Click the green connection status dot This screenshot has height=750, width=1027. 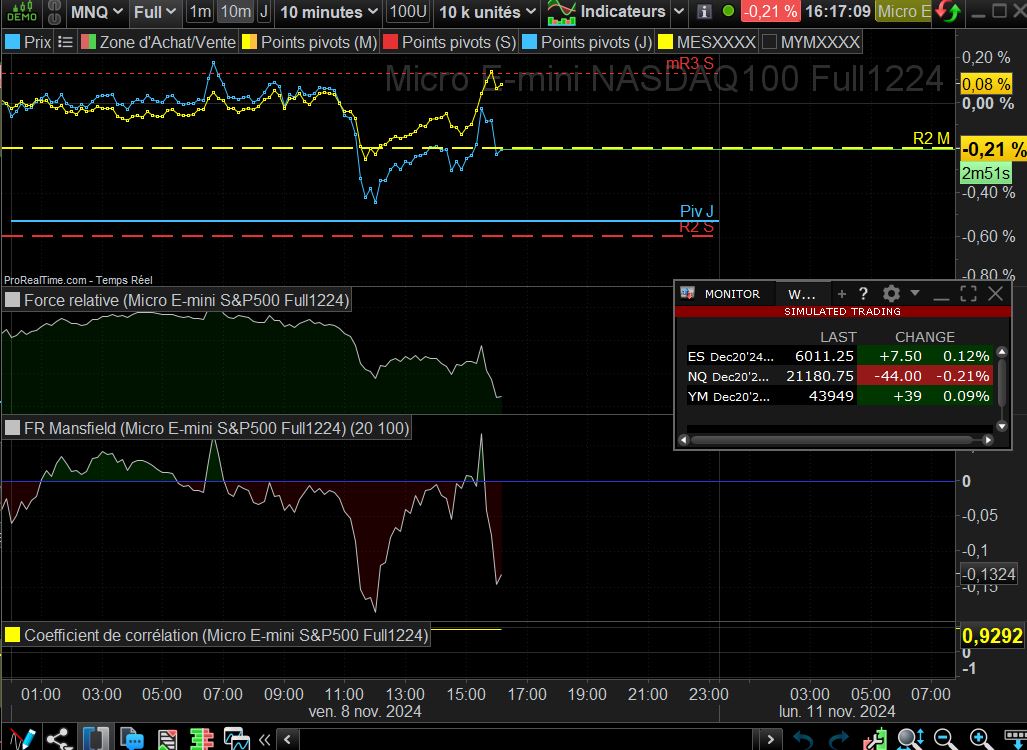click(x=728, y=12)
